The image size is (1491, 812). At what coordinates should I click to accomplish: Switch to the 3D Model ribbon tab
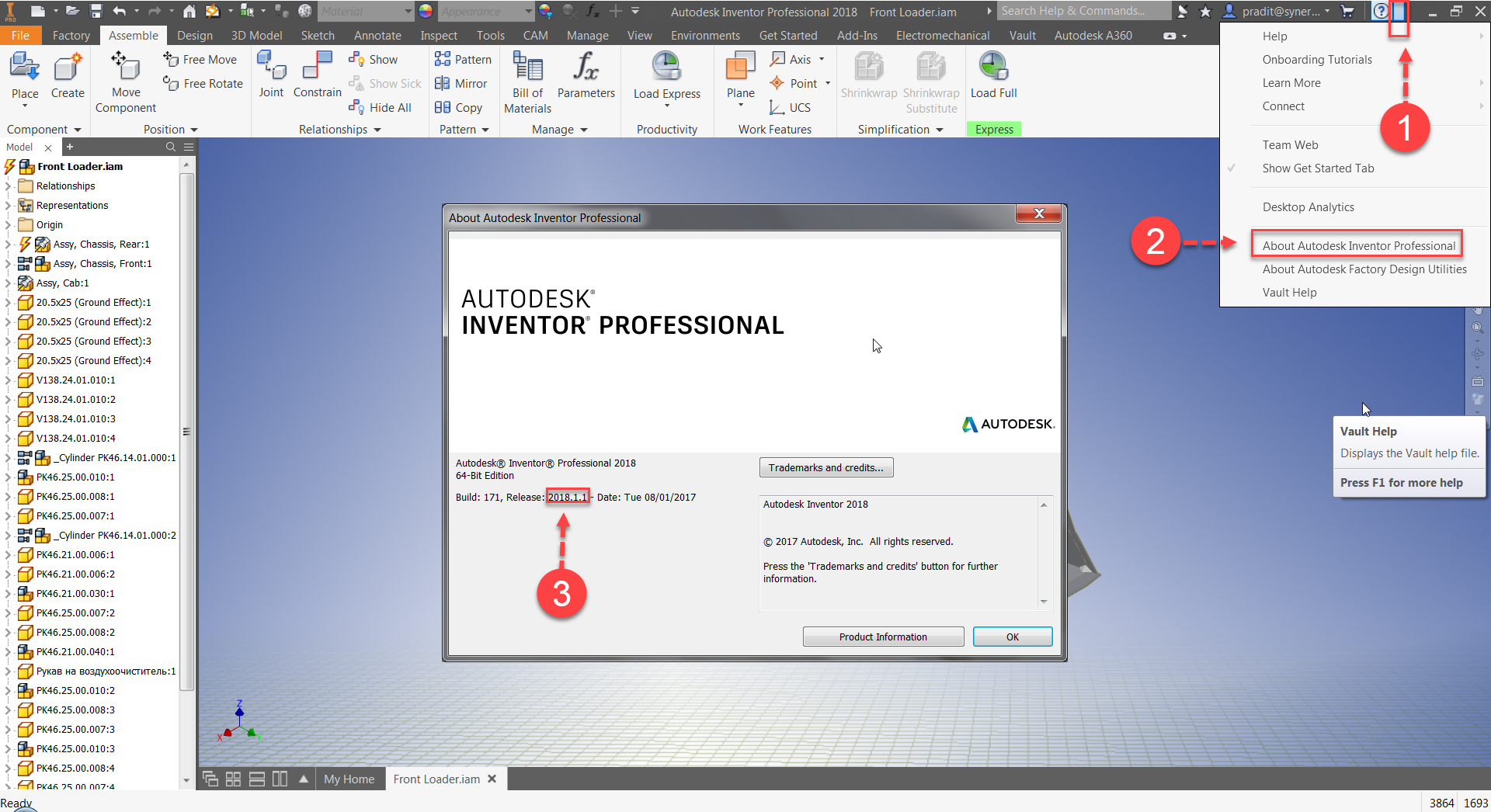[256, 36]
